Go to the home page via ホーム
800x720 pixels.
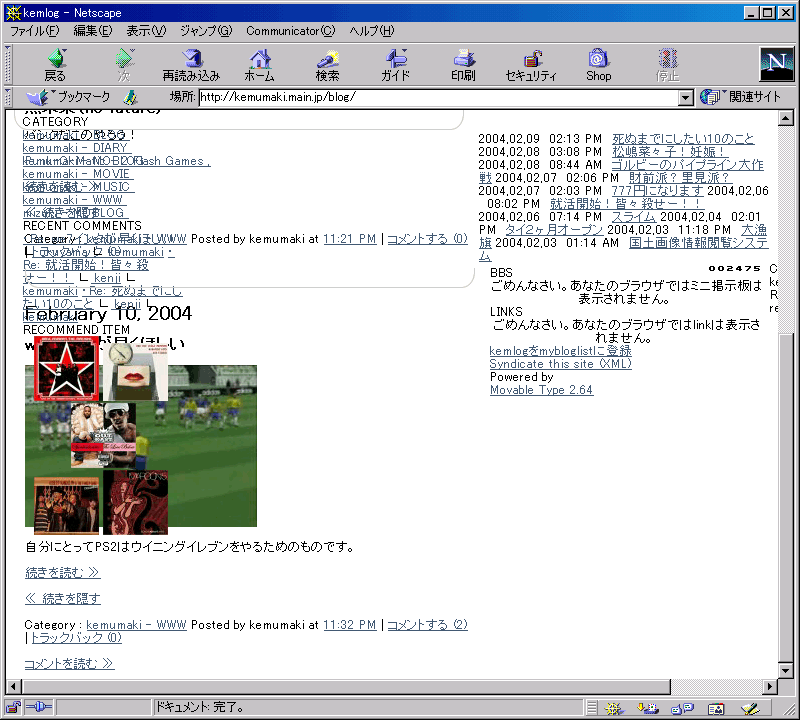click(x=260, y=65)
